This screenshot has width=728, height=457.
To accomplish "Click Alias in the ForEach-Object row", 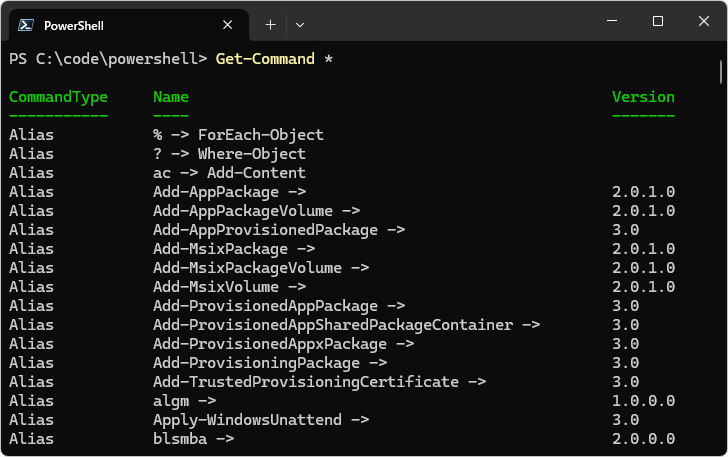I will click(x=32, y=135).
